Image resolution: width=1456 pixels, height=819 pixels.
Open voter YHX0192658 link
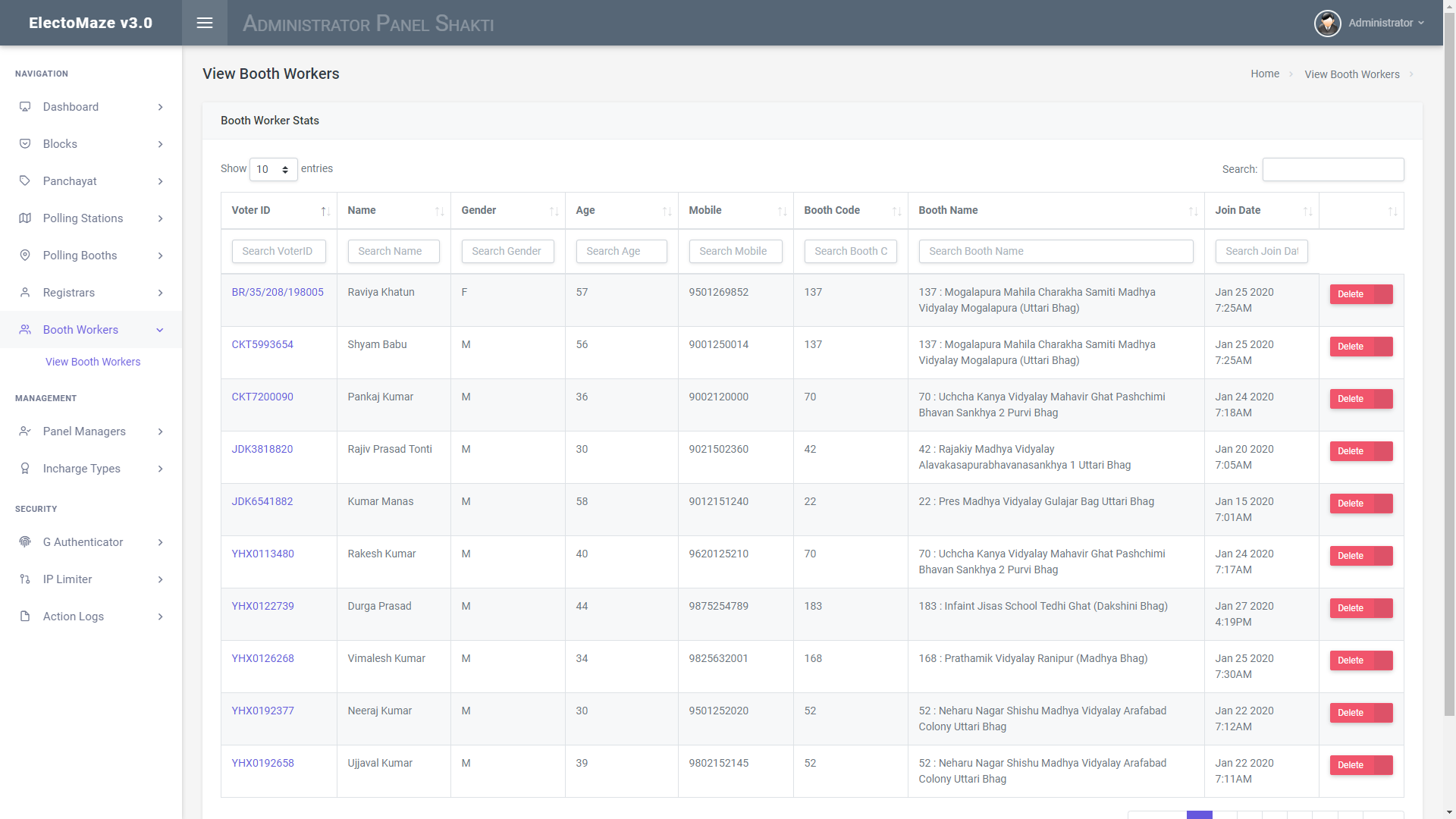tap(262, 763)
